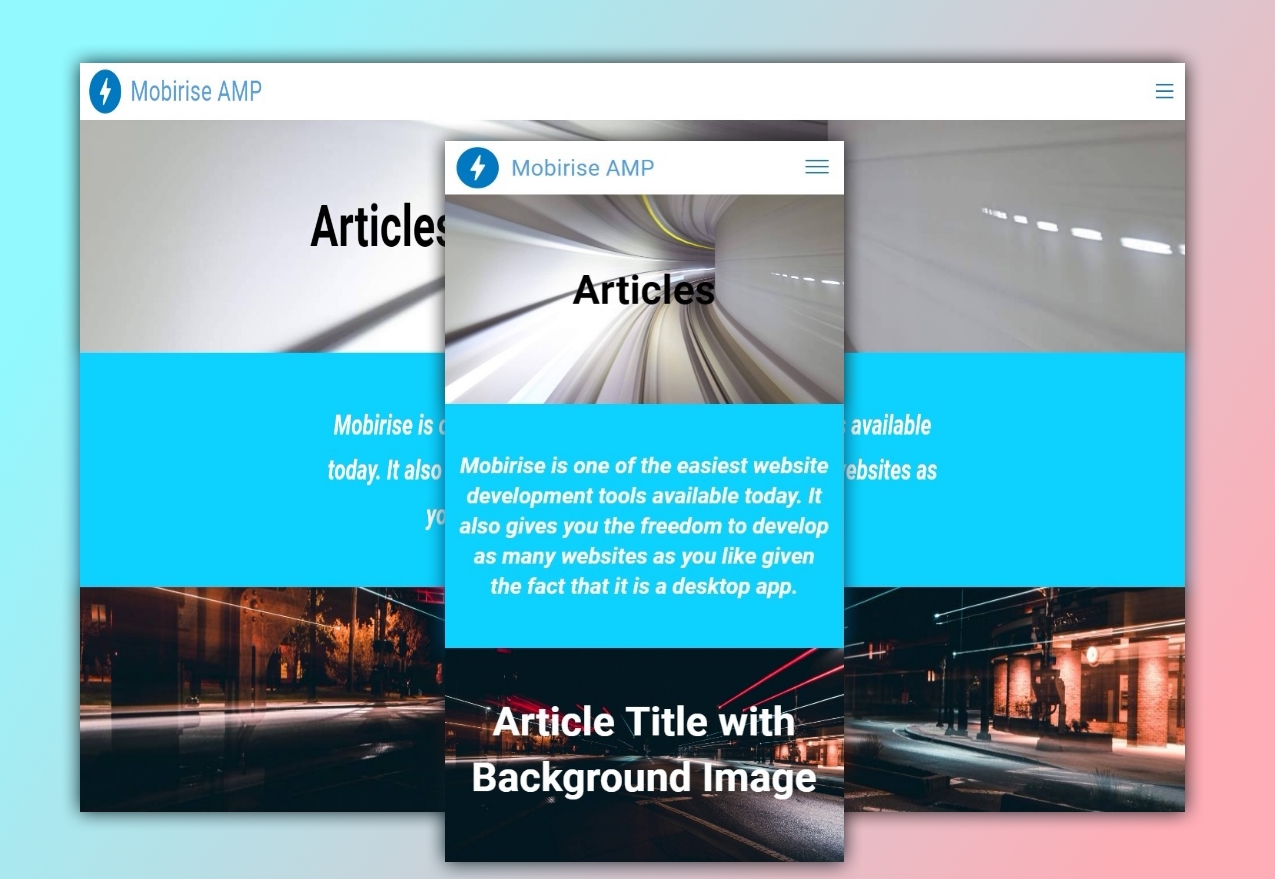Screen dimensions: 1275x879
Task: Open the hamburger menu in desktop preview
Action: tap(1164, 92)
